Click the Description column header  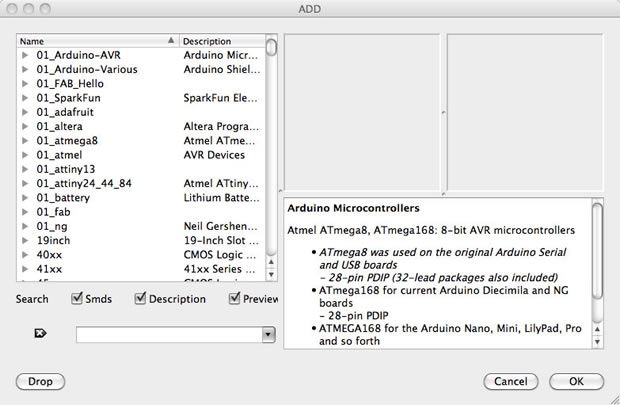222,41
